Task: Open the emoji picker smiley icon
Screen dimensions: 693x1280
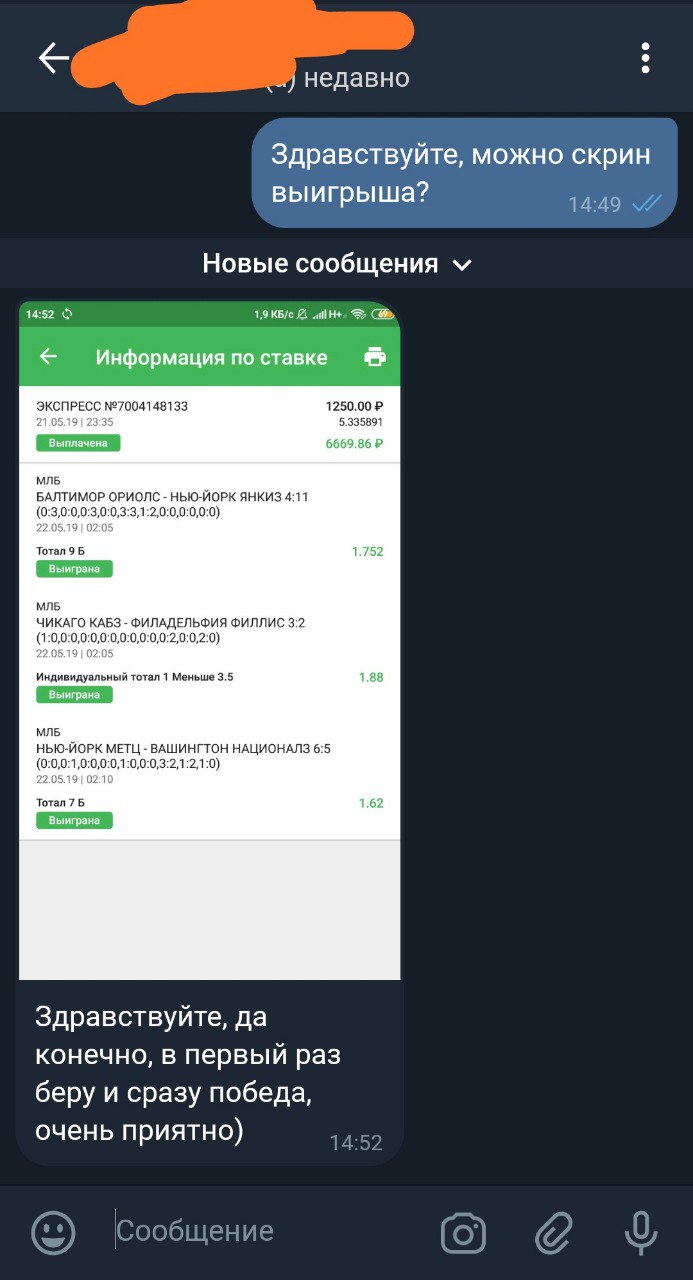Action: point(53,1232)
